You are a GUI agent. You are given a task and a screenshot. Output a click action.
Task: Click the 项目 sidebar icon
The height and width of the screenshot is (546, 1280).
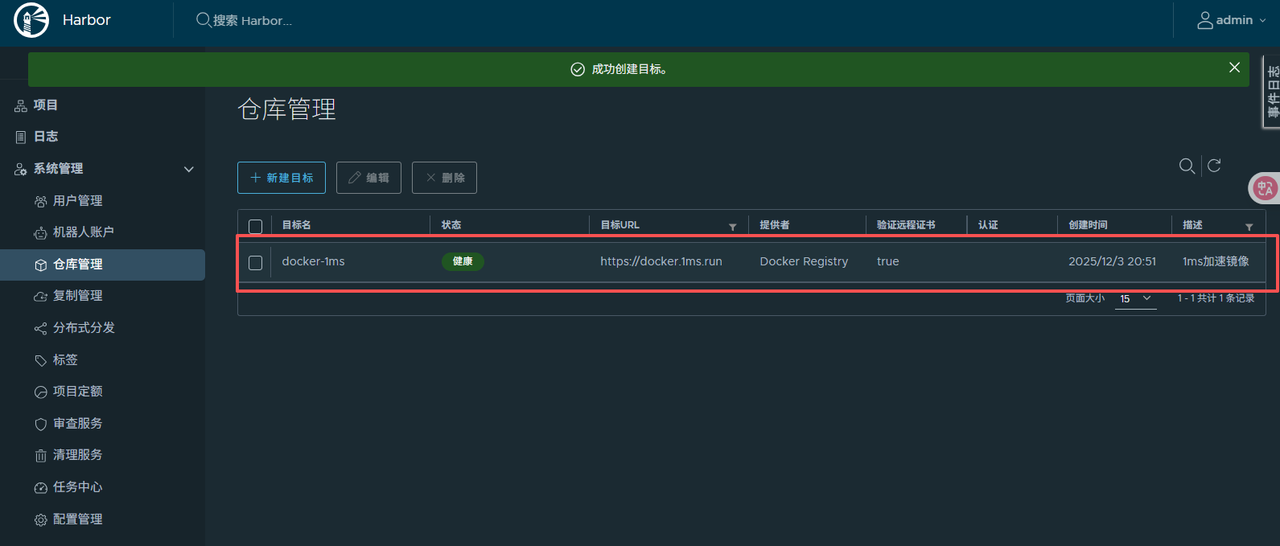pyautogui.click(x=21, y=105)
